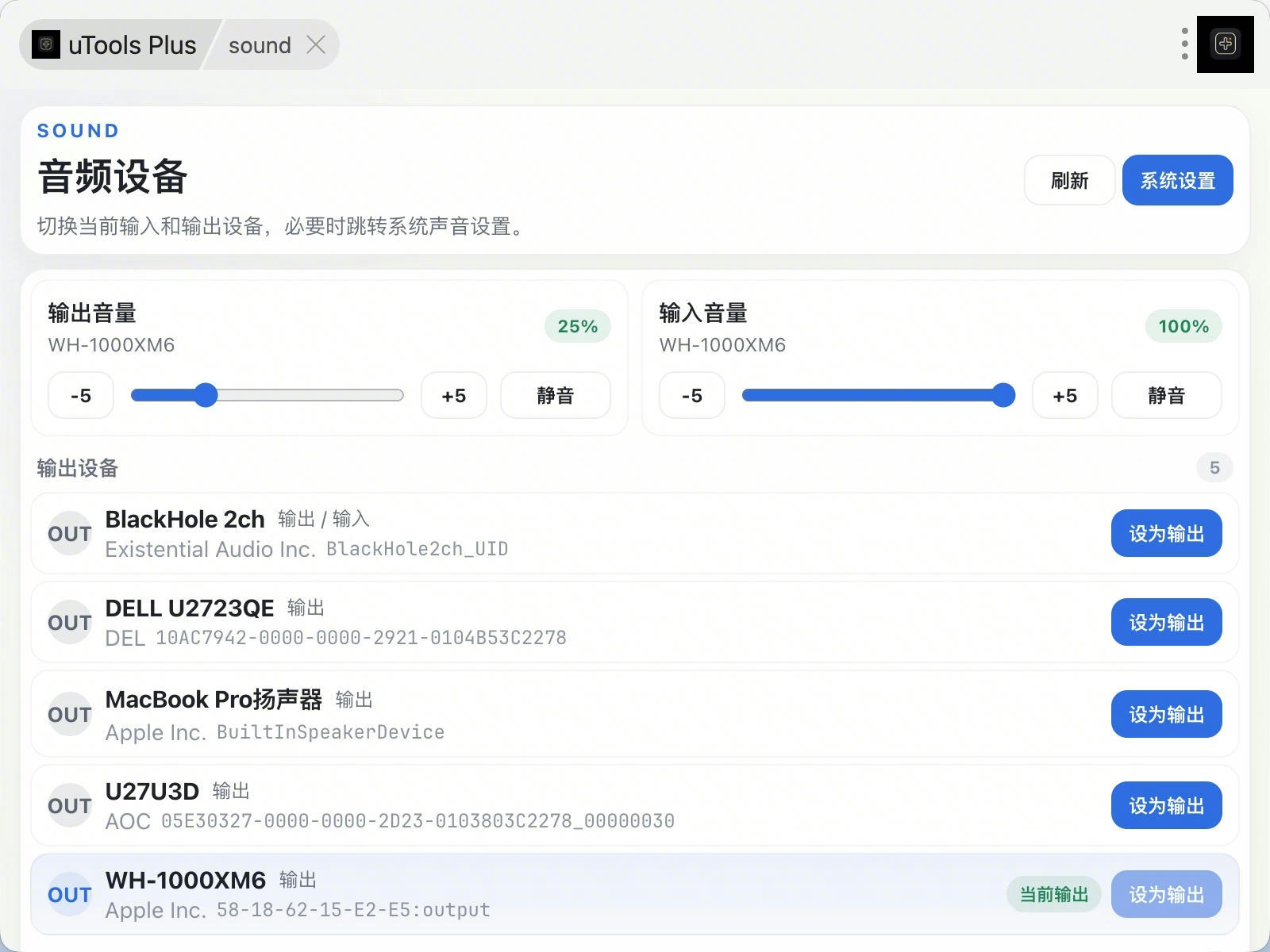Click the SOUND header label
This screenshot has width=1270, height=952.
point(78,131)
